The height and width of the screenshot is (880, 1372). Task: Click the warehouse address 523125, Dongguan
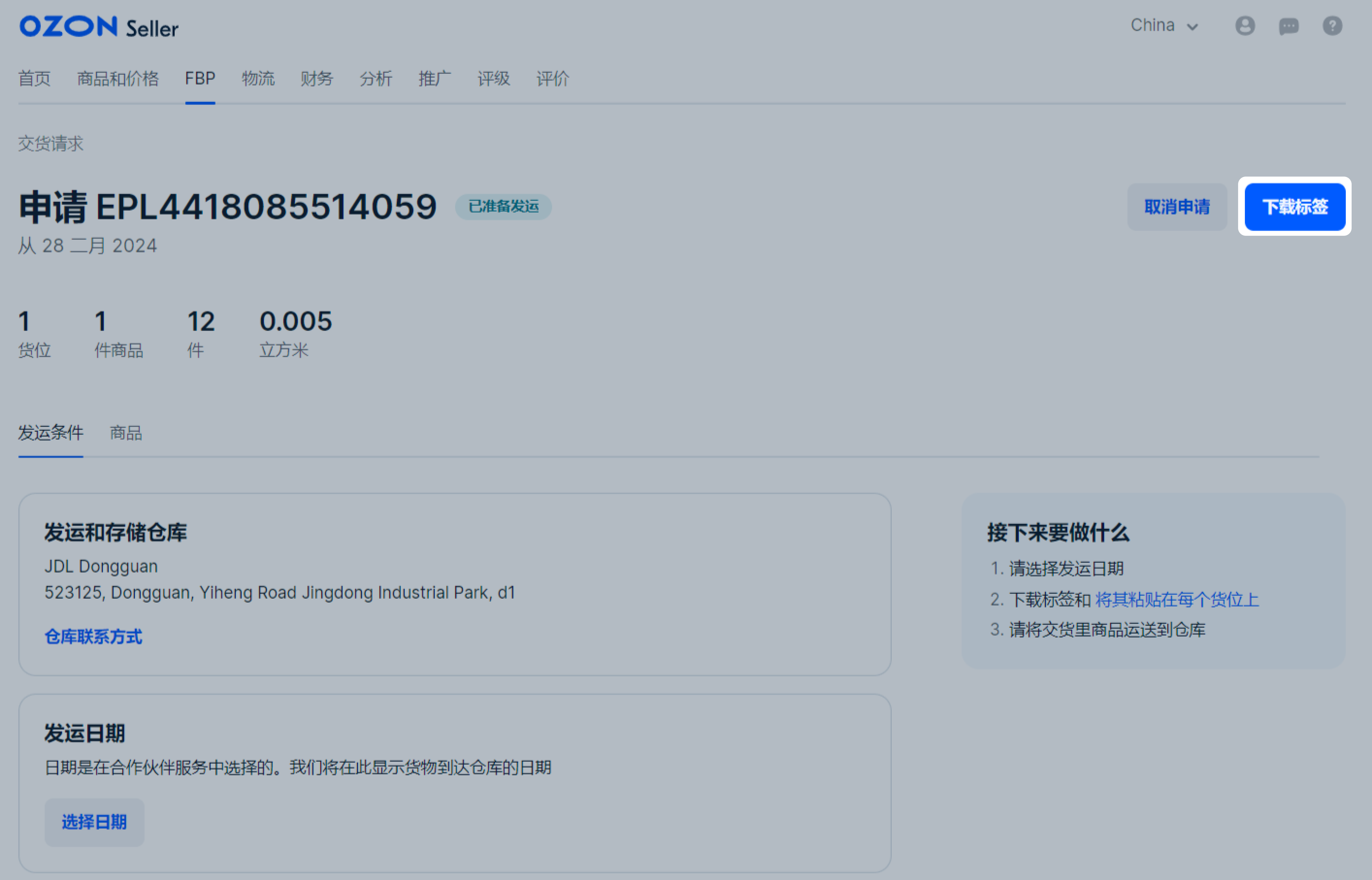click(280, 593)
